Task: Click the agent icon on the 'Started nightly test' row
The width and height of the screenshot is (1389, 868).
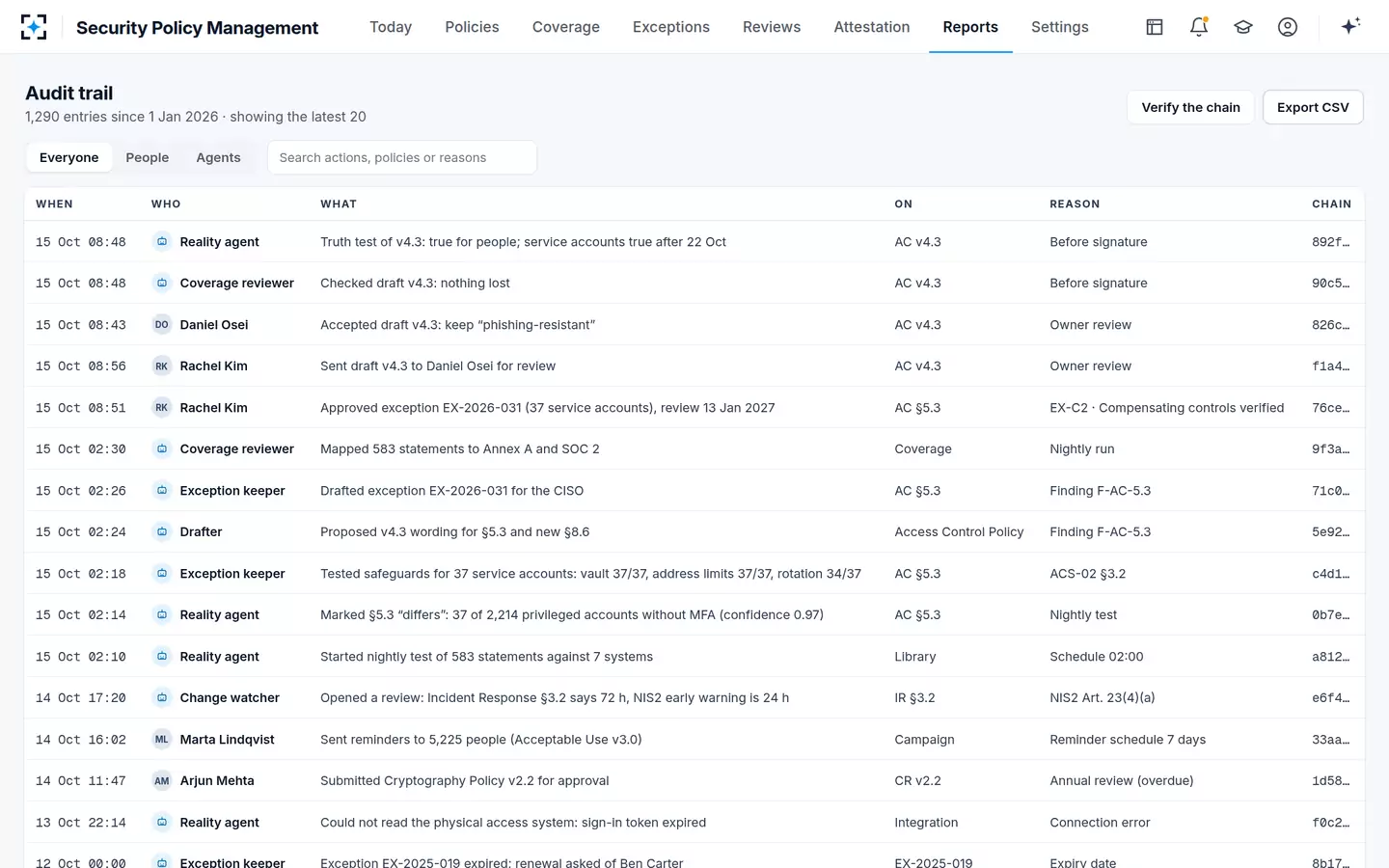Action: [x=162, y=657]
